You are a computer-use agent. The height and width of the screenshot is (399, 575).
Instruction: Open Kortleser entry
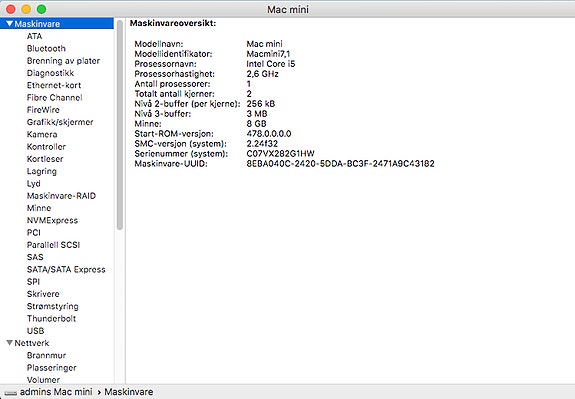pyautogui.click(x=45, y=159)
